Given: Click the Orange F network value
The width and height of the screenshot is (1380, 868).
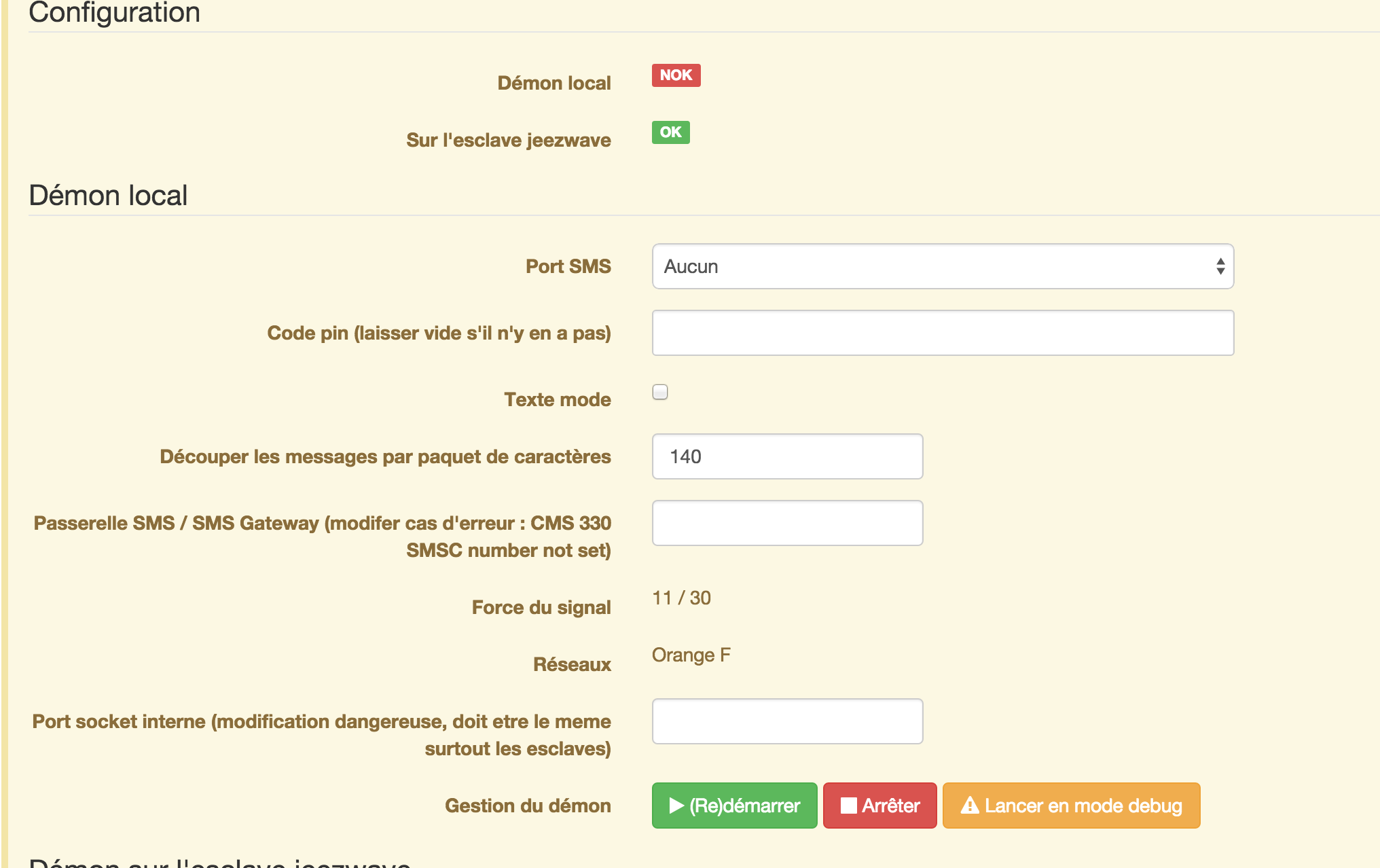Looking at the screenshot, I should [691, 655].
